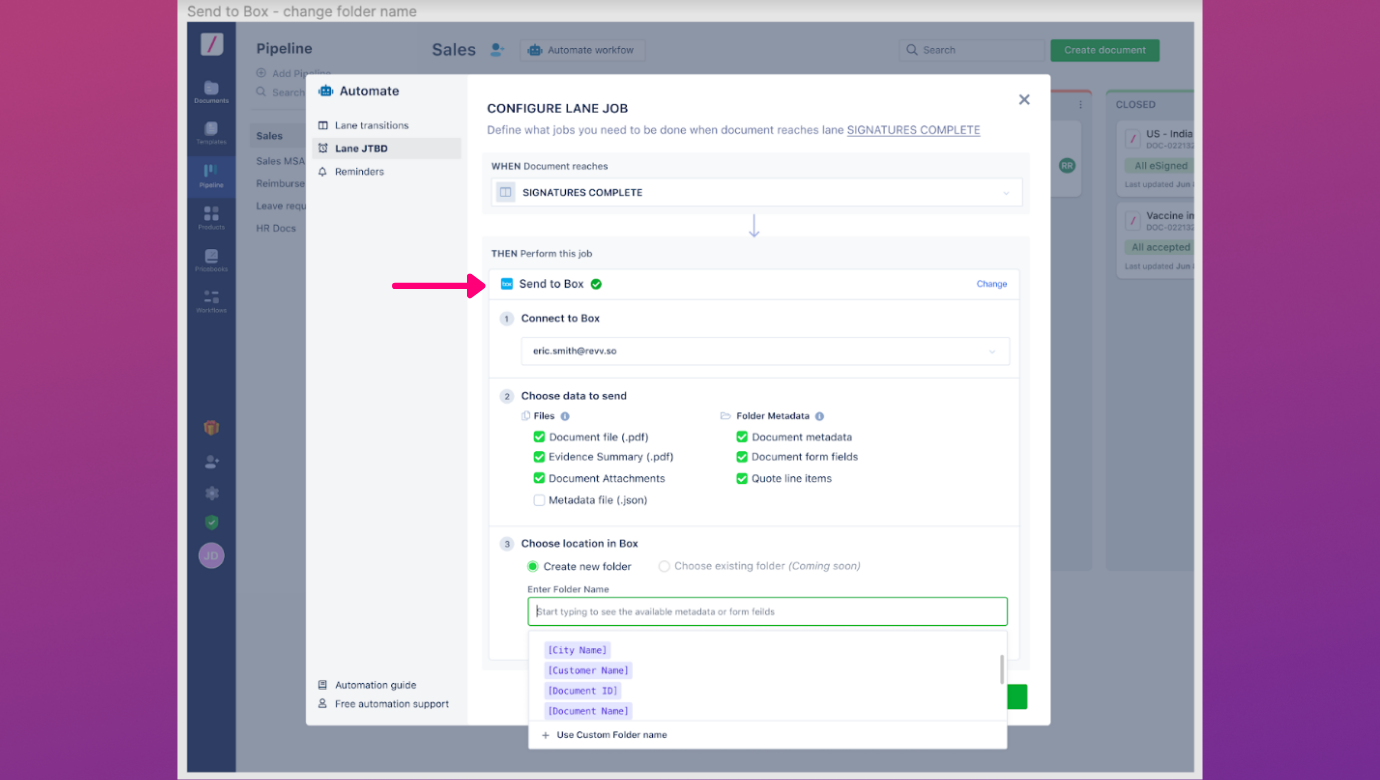The height and width of the screenshot is (780, 1380).
Task: Click the Box logo icon
Action: tap(507, 284)
